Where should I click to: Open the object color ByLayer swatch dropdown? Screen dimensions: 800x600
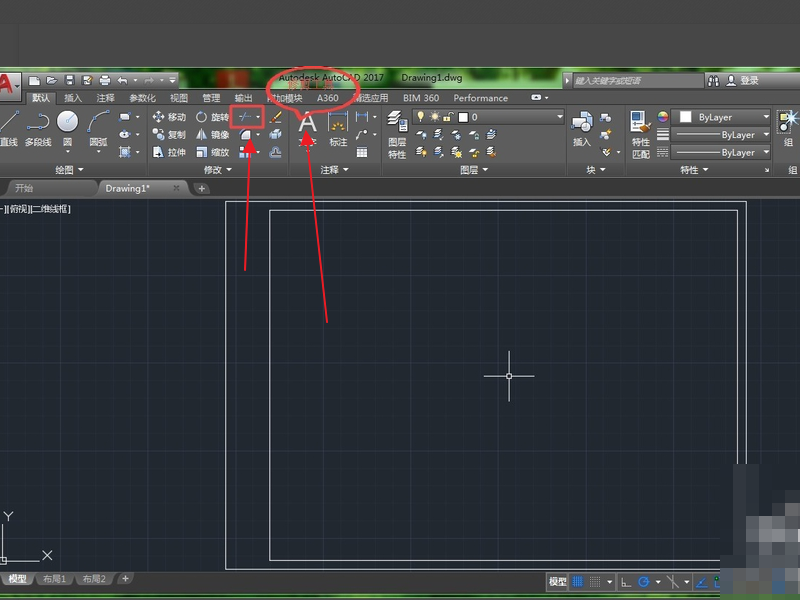720,117
